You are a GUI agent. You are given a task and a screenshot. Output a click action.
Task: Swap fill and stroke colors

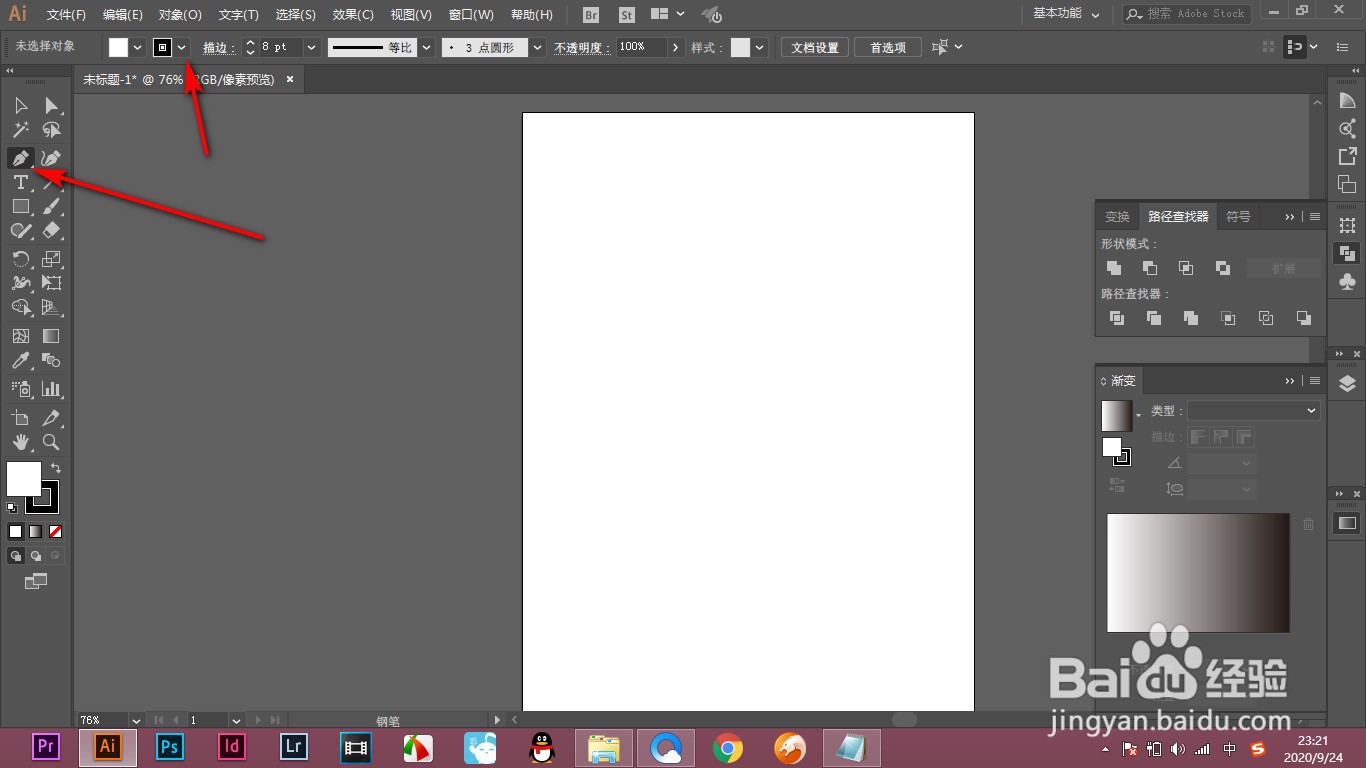pyautogui.click(x=55, y=468)
